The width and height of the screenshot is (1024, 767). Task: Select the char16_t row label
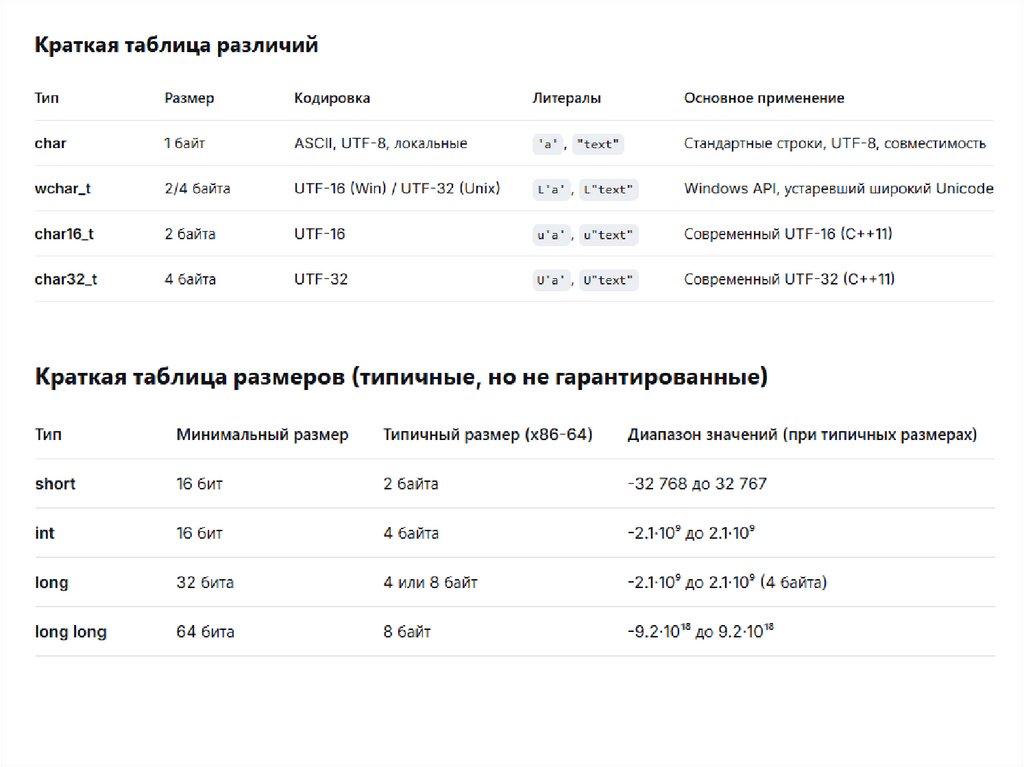click(x=64, y=234)
